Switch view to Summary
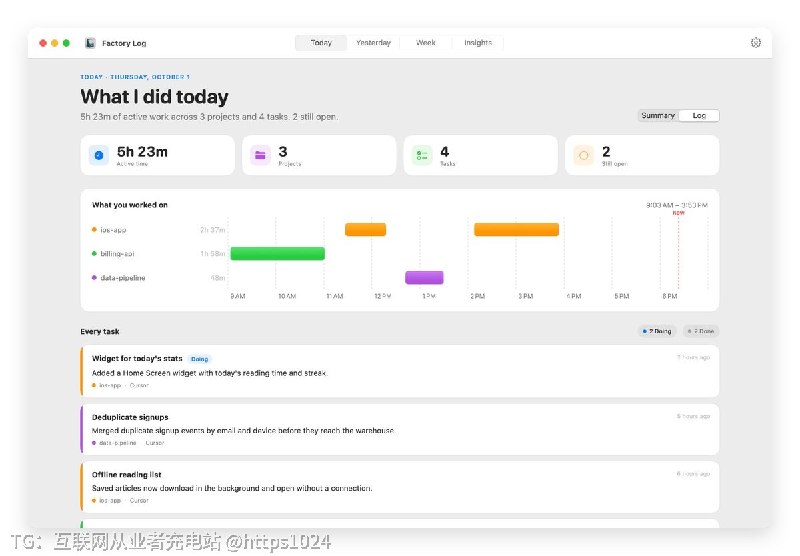This screenshot has height=556, width=800. pyautogui.click(x=658, y=116)
